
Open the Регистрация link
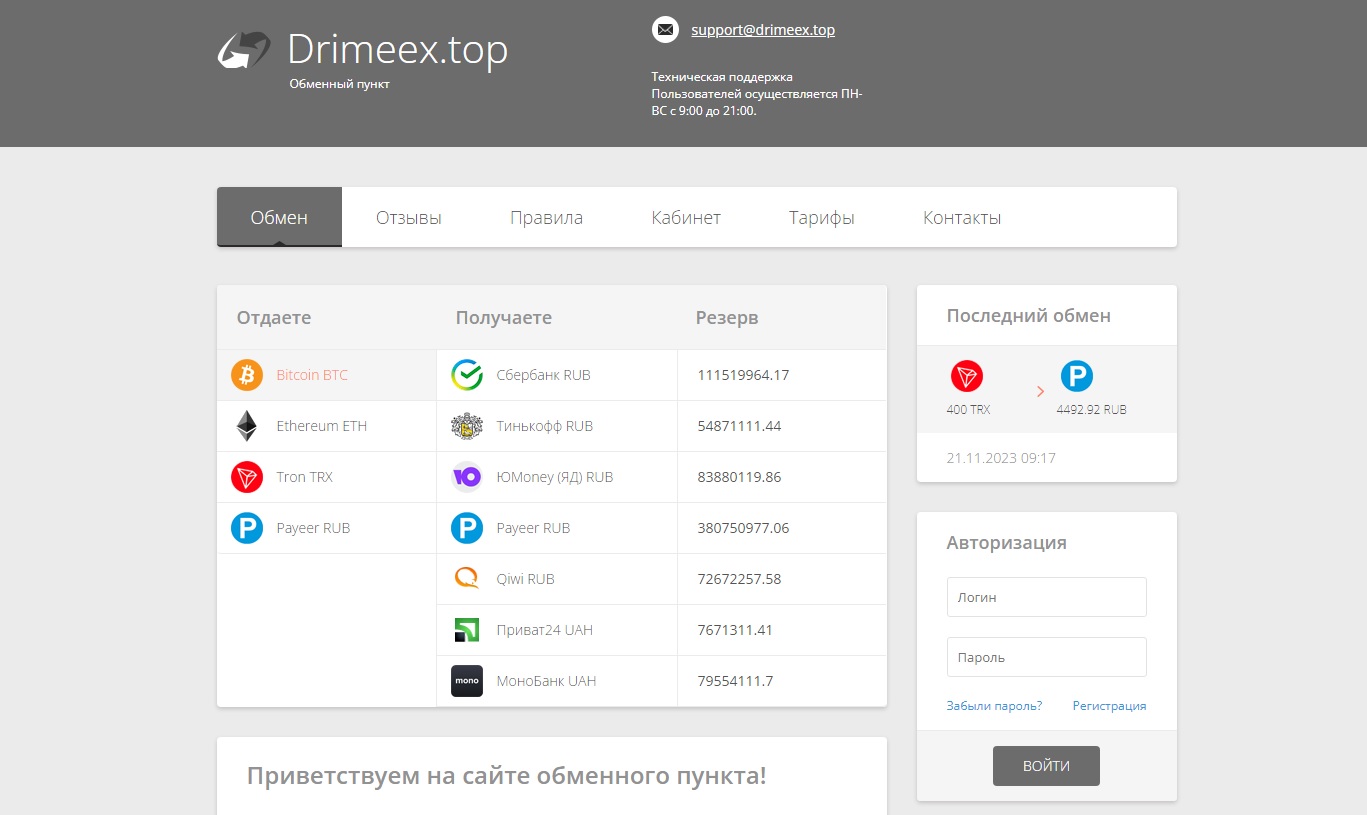point(1109,706)
